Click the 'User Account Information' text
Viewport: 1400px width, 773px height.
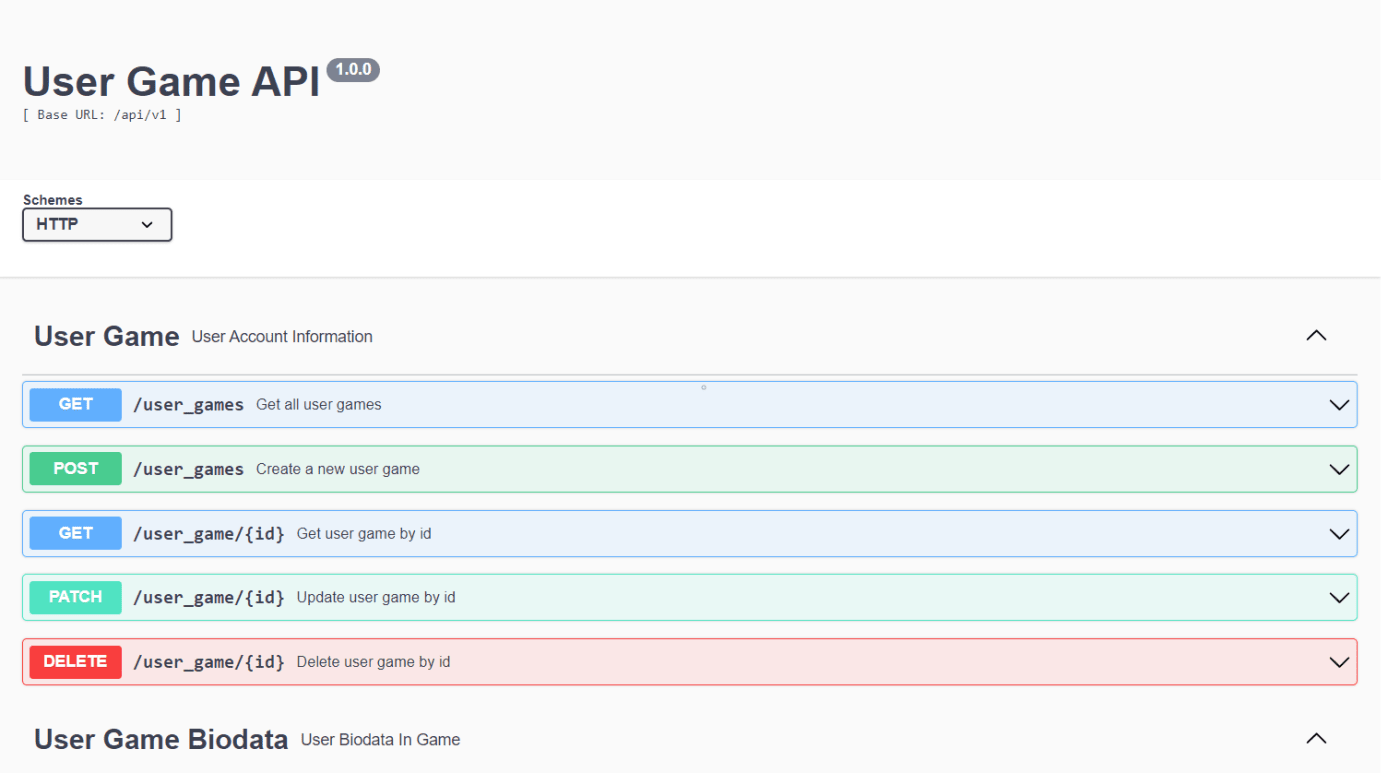click(282, 337)
